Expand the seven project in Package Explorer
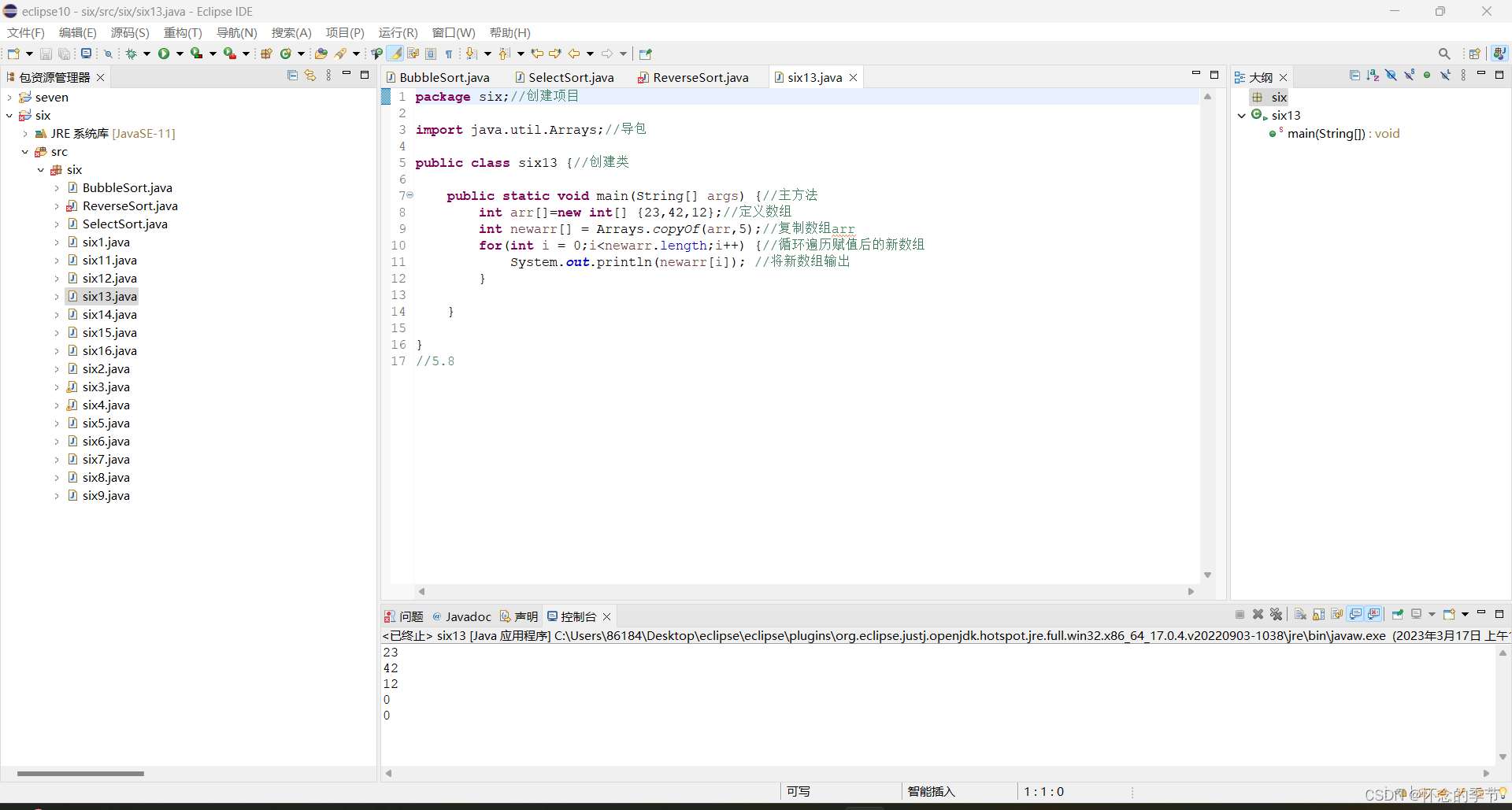Screen dimensions: 1512x810 coord(9,97)
